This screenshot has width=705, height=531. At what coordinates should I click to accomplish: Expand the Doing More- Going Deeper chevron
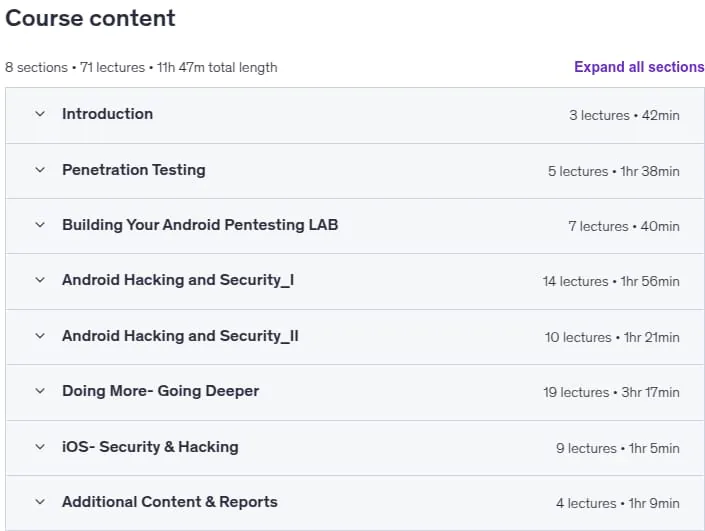coord(40,391)
